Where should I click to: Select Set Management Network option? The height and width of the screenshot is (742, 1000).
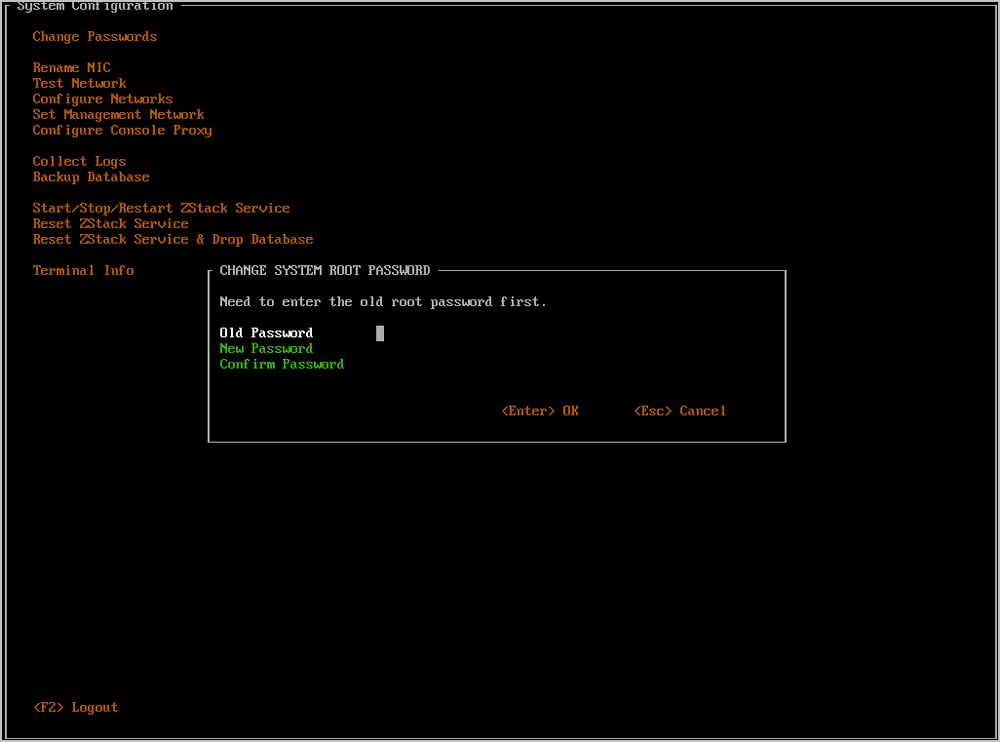click(x=118, y=115)
